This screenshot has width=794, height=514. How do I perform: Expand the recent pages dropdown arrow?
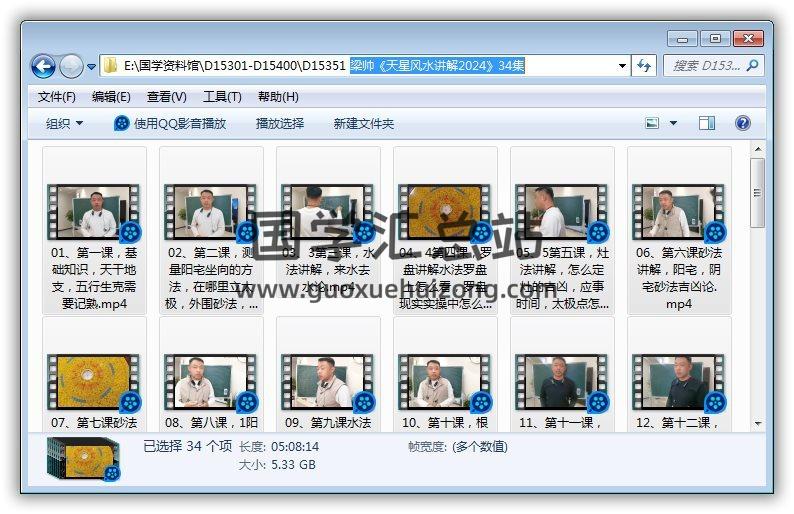point(91,67)
